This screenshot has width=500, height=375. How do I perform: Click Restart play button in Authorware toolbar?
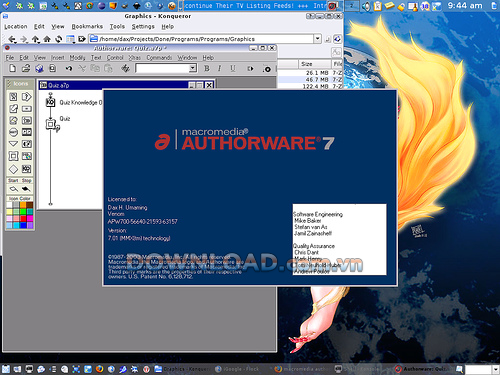point(250,69)
